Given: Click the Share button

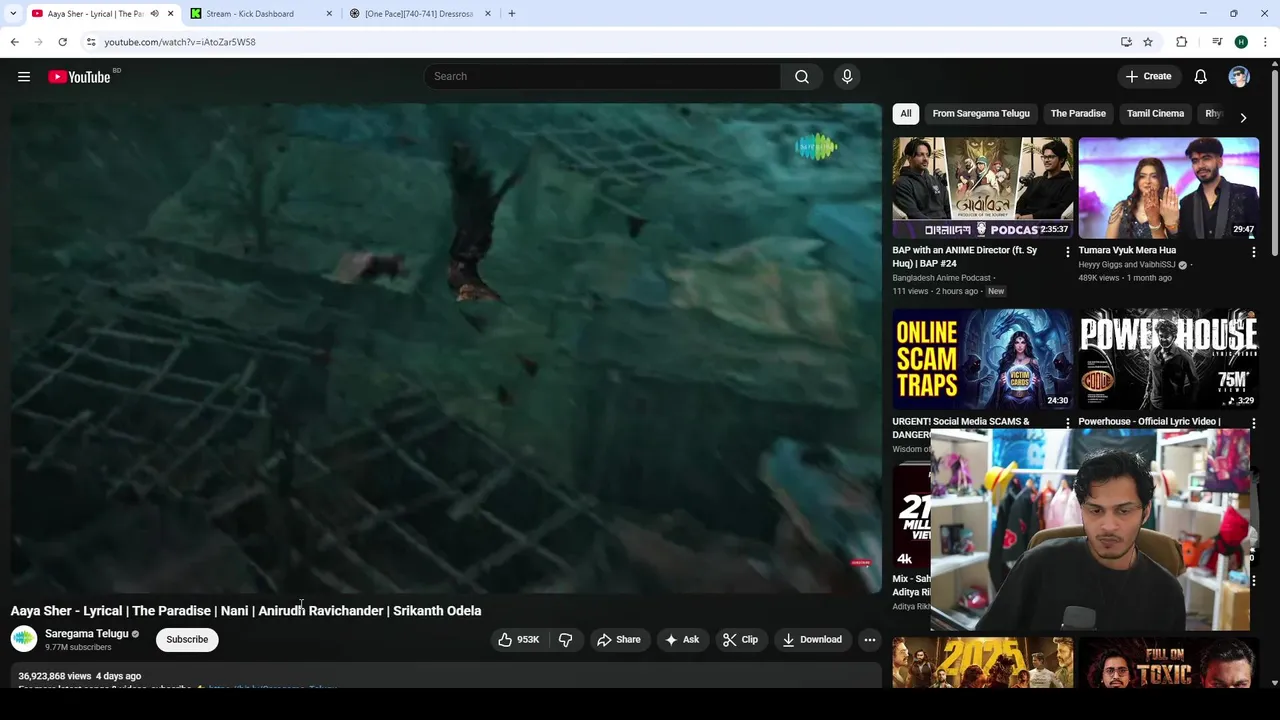Looking at the screenshot, I should tap(618, 640).
